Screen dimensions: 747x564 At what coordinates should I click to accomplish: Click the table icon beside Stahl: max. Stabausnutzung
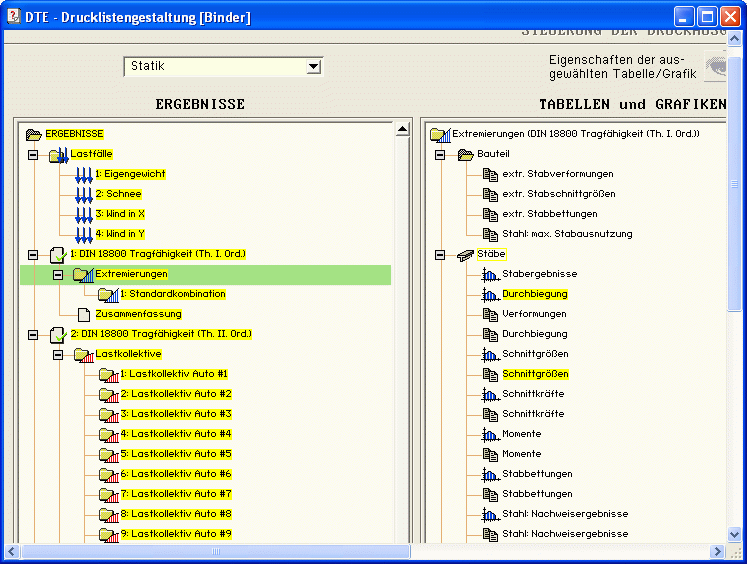click(x=490, y=234)
